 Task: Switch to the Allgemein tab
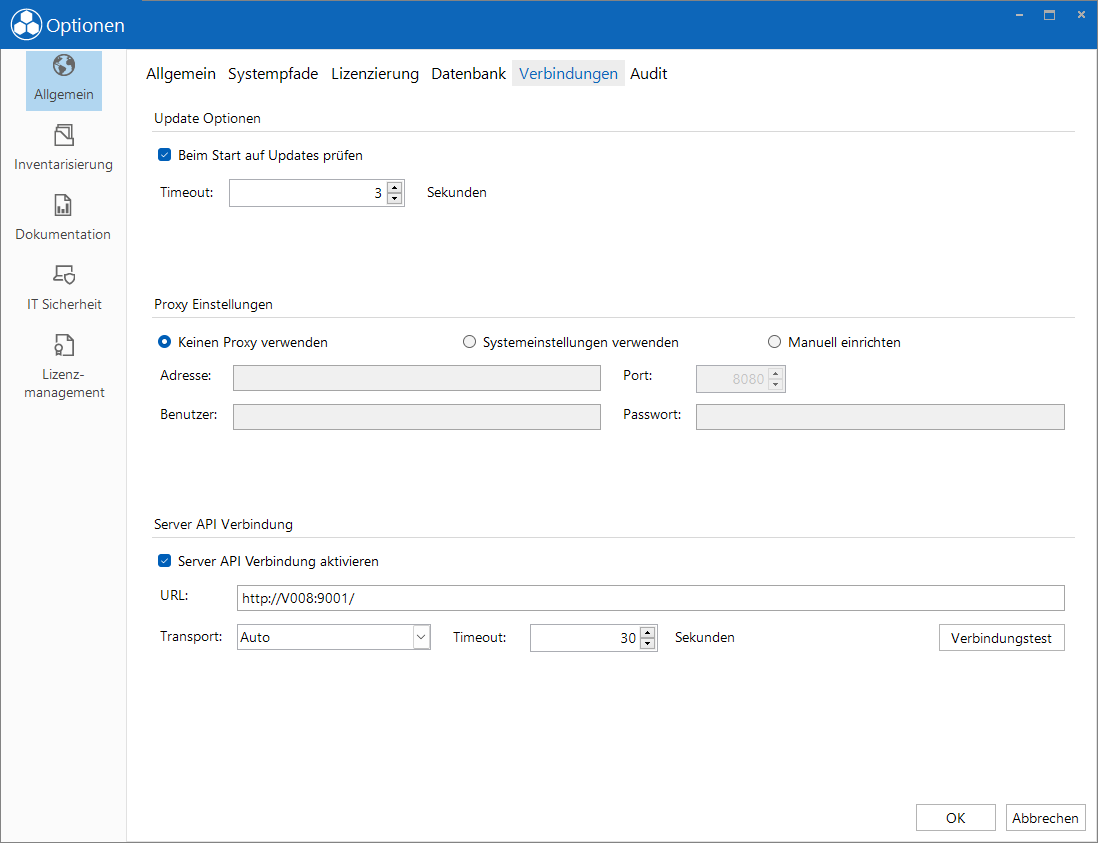tap(181, 74)
